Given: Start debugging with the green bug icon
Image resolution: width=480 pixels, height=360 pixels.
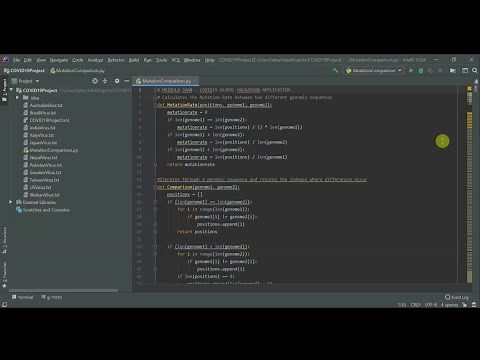Looking at the screenshot, I should [421, 71].
